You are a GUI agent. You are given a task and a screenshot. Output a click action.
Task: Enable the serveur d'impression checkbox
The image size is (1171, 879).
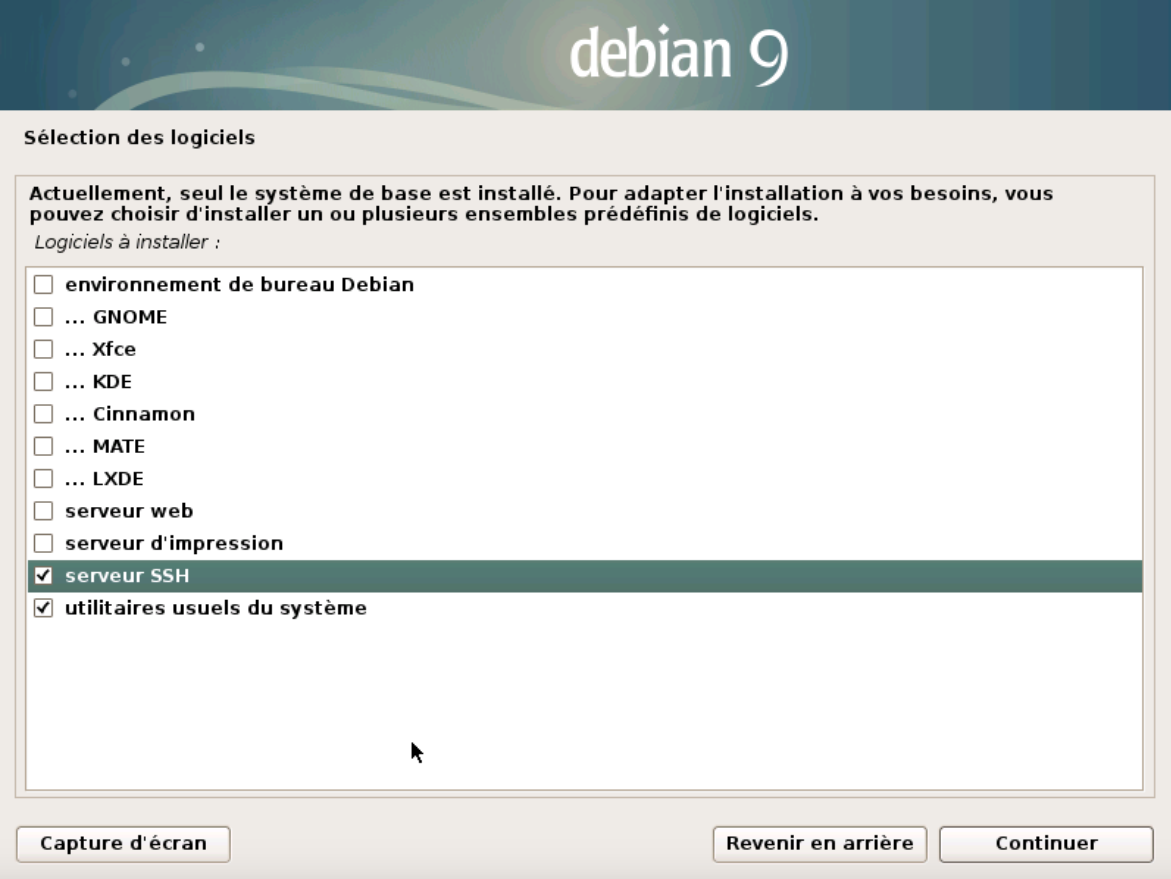[43, 543]
